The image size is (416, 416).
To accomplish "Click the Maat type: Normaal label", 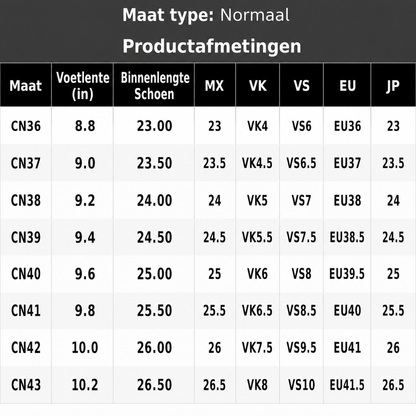I will (x=206, y=15).
